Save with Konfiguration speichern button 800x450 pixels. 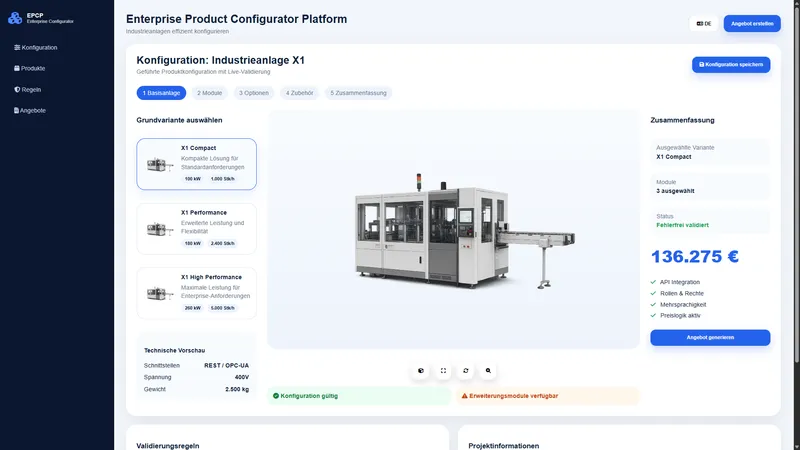[x=731, y=65]
